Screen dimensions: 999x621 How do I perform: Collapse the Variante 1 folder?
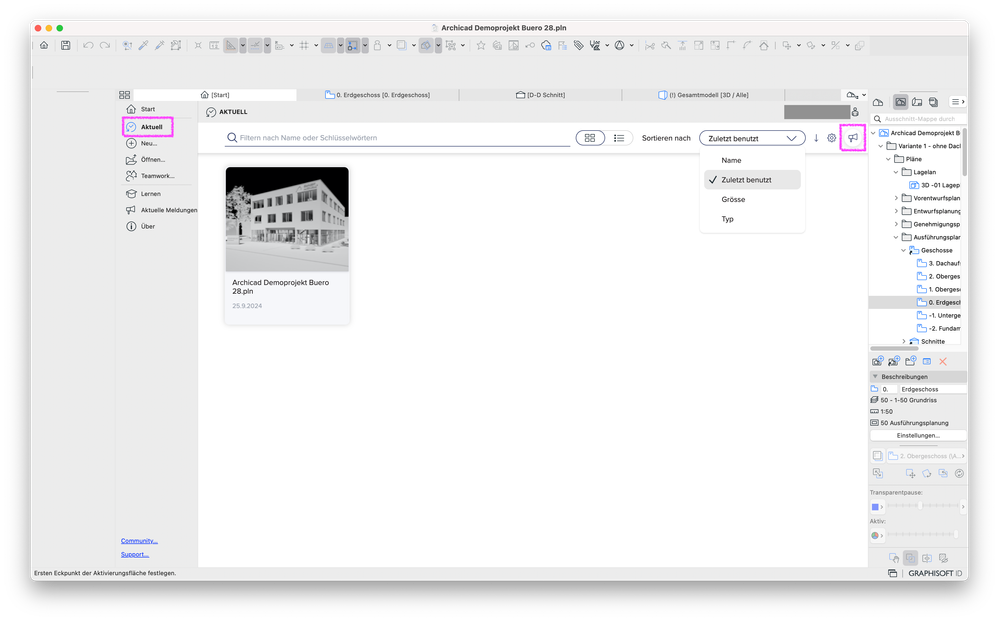tap(881, 146)
